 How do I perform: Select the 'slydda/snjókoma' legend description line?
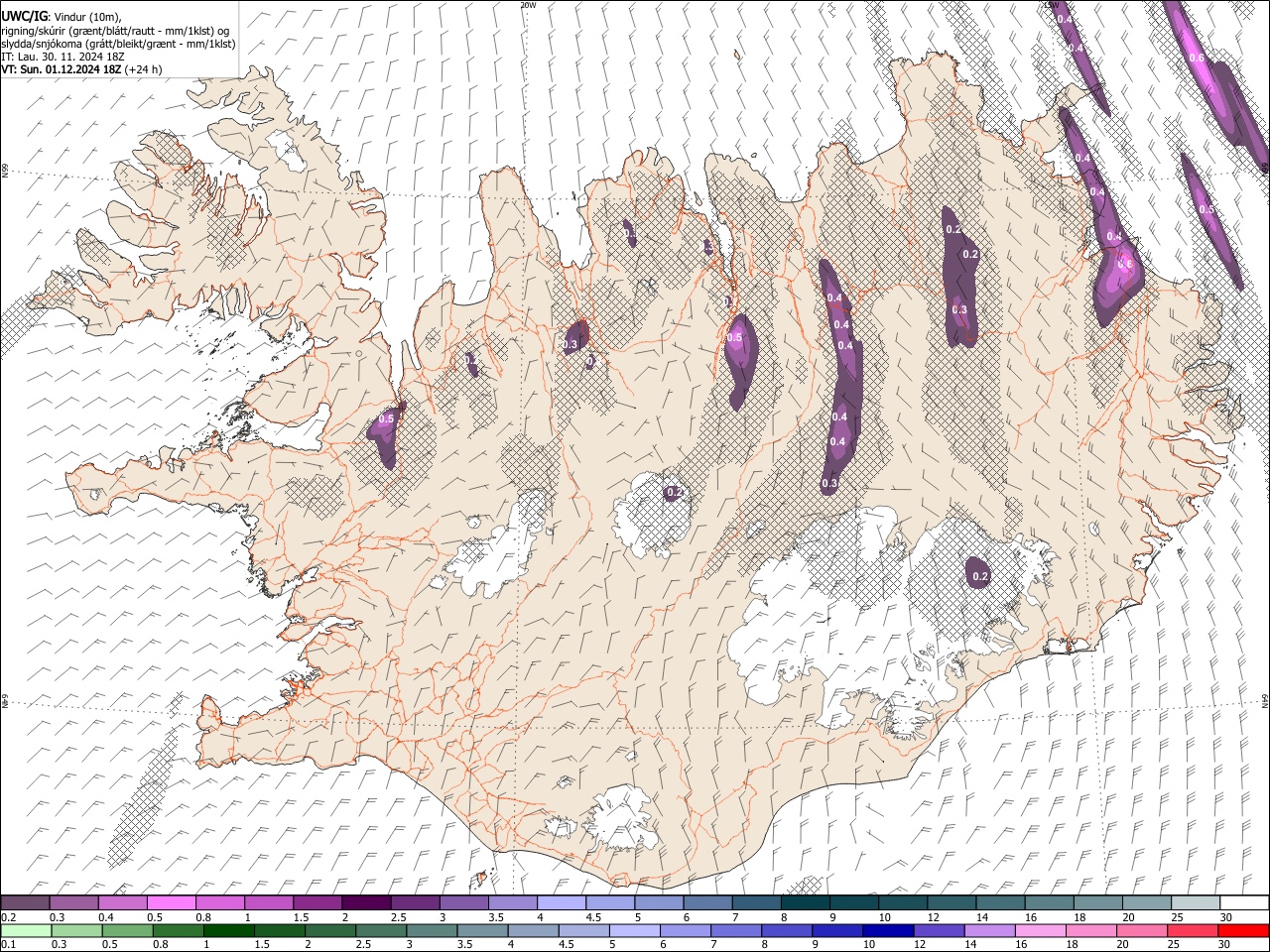point(118,44)
